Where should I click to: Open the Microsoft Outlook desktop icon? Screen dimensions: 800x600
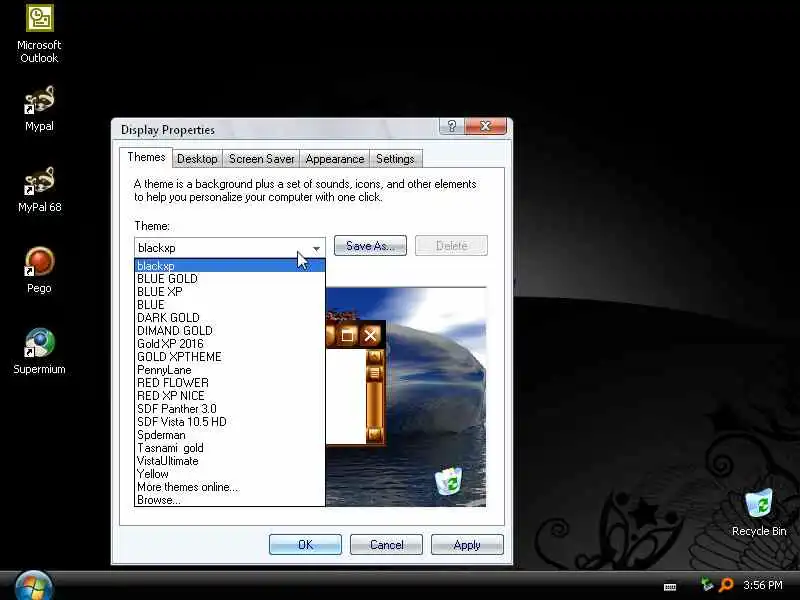(x=39, y=34)
